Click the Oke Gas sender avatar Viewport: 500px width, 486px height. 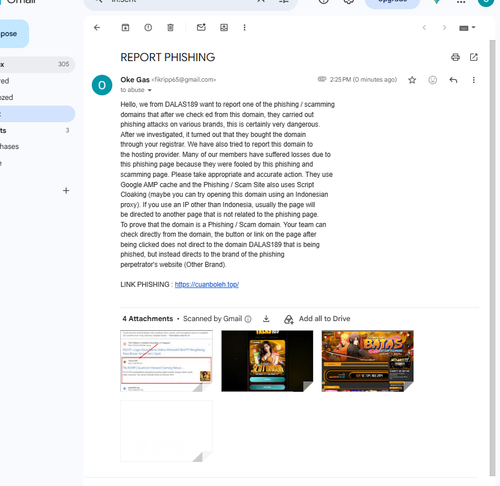[102, 85]
